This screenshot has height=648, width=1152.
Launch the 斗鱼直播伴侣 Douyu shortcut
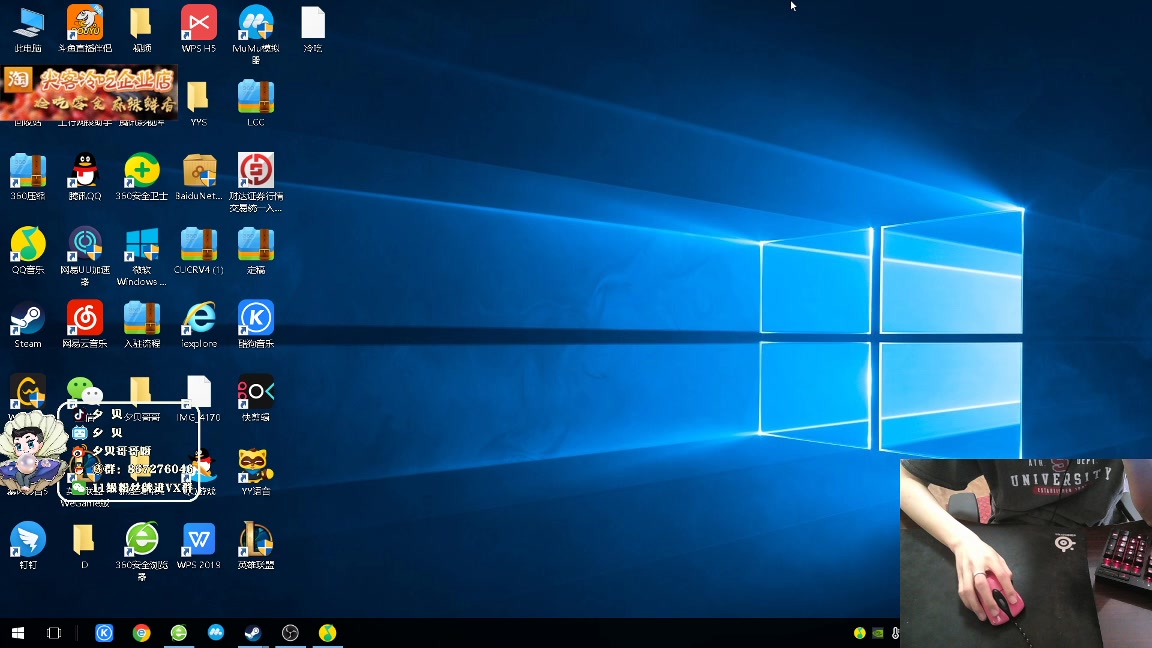[84, 29]
